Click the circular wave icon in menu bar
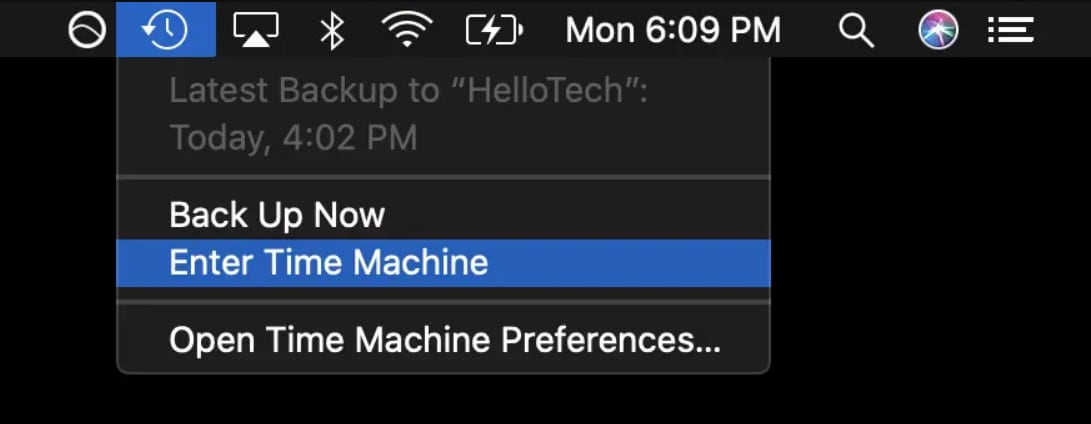 87,31
